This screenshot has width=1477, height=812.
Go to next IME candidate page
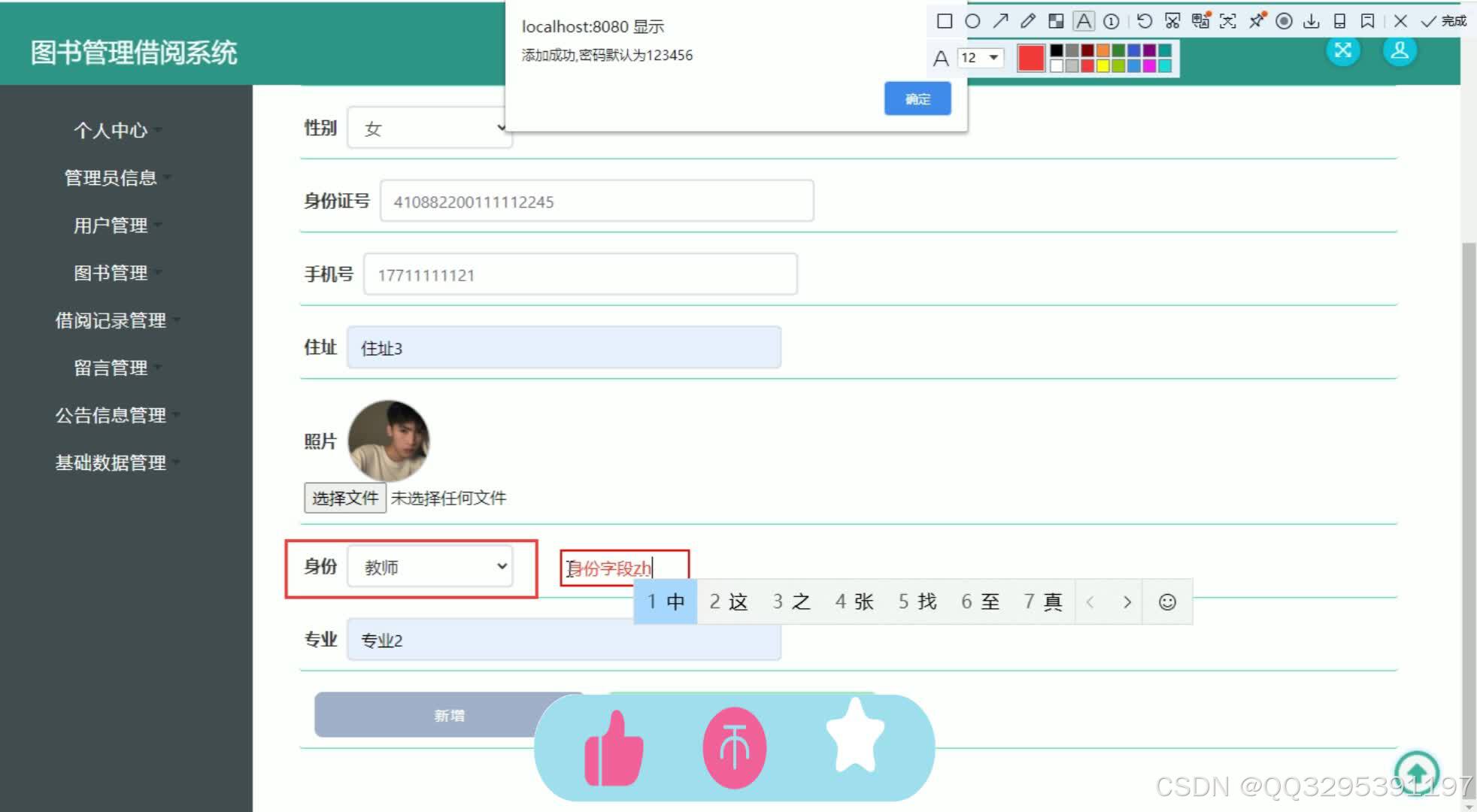click(x=1127, y=602)
